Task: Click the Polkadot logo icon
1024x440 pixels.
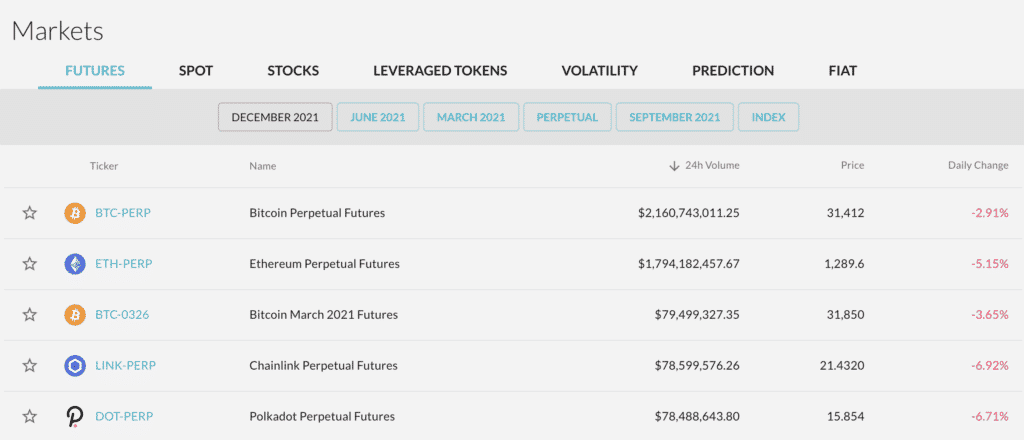Action: point(75,416)
